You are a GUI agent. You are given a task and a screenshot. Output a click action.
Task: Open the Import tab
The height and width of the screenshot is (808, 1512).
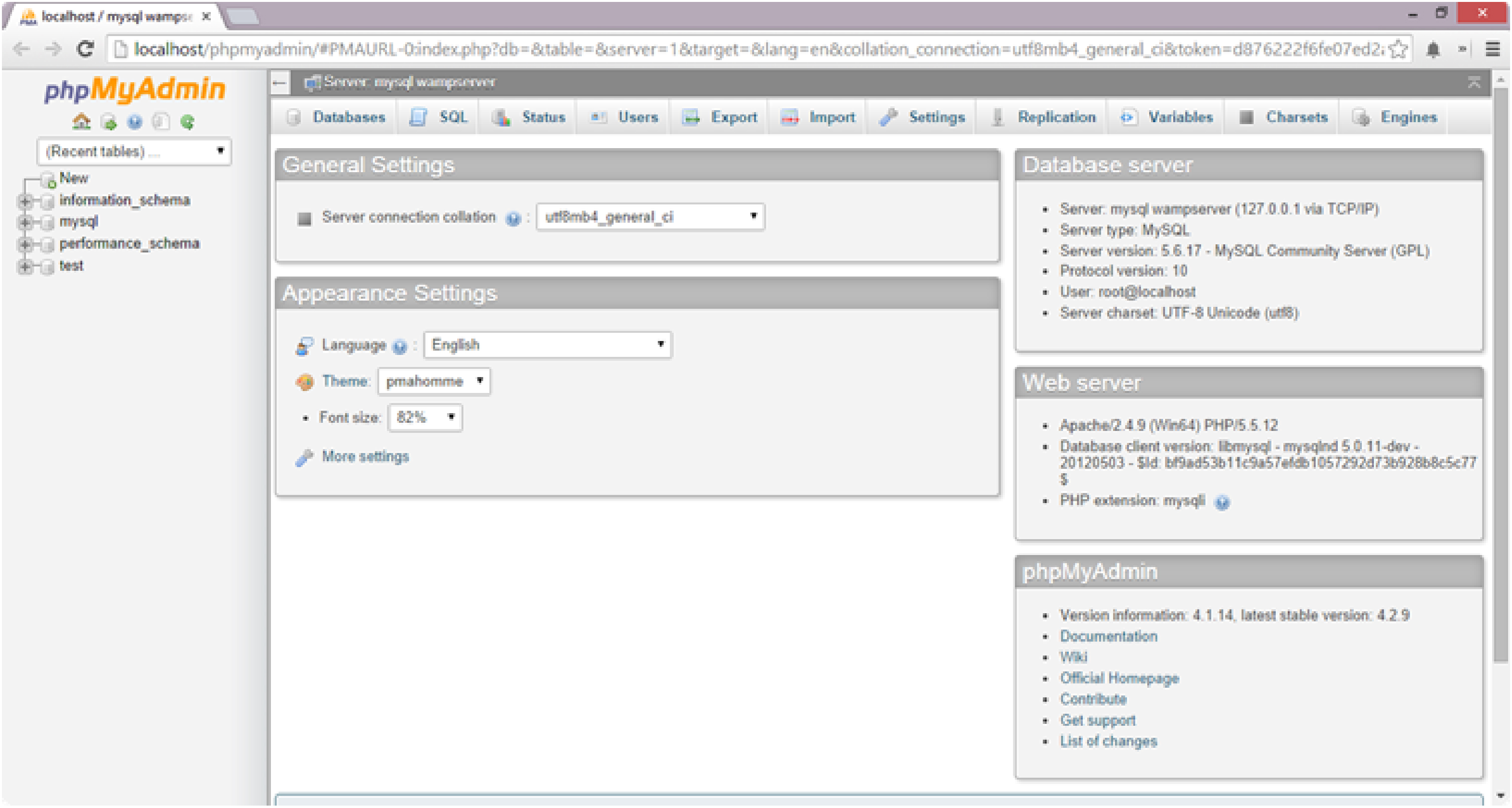818,118
